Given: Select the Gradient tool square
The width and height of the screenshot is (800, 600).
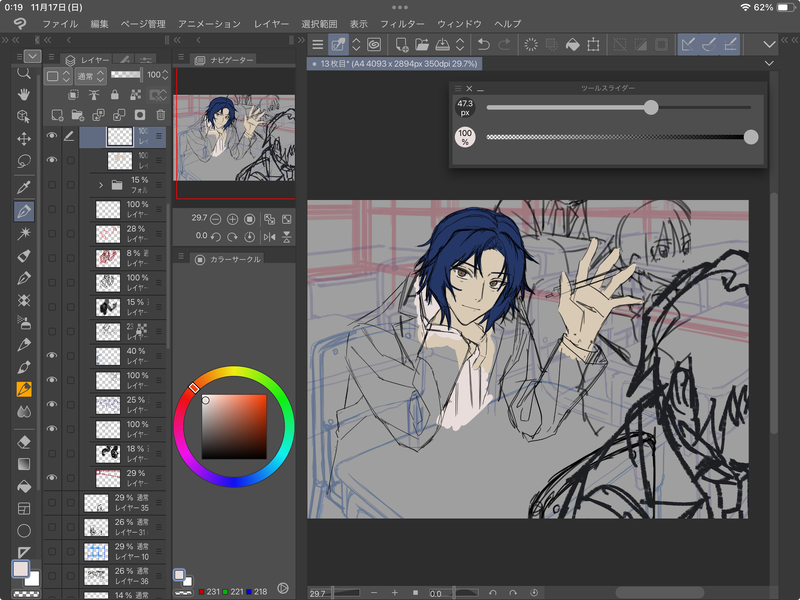Looking at the screenshot, I should tap(23, 464).
